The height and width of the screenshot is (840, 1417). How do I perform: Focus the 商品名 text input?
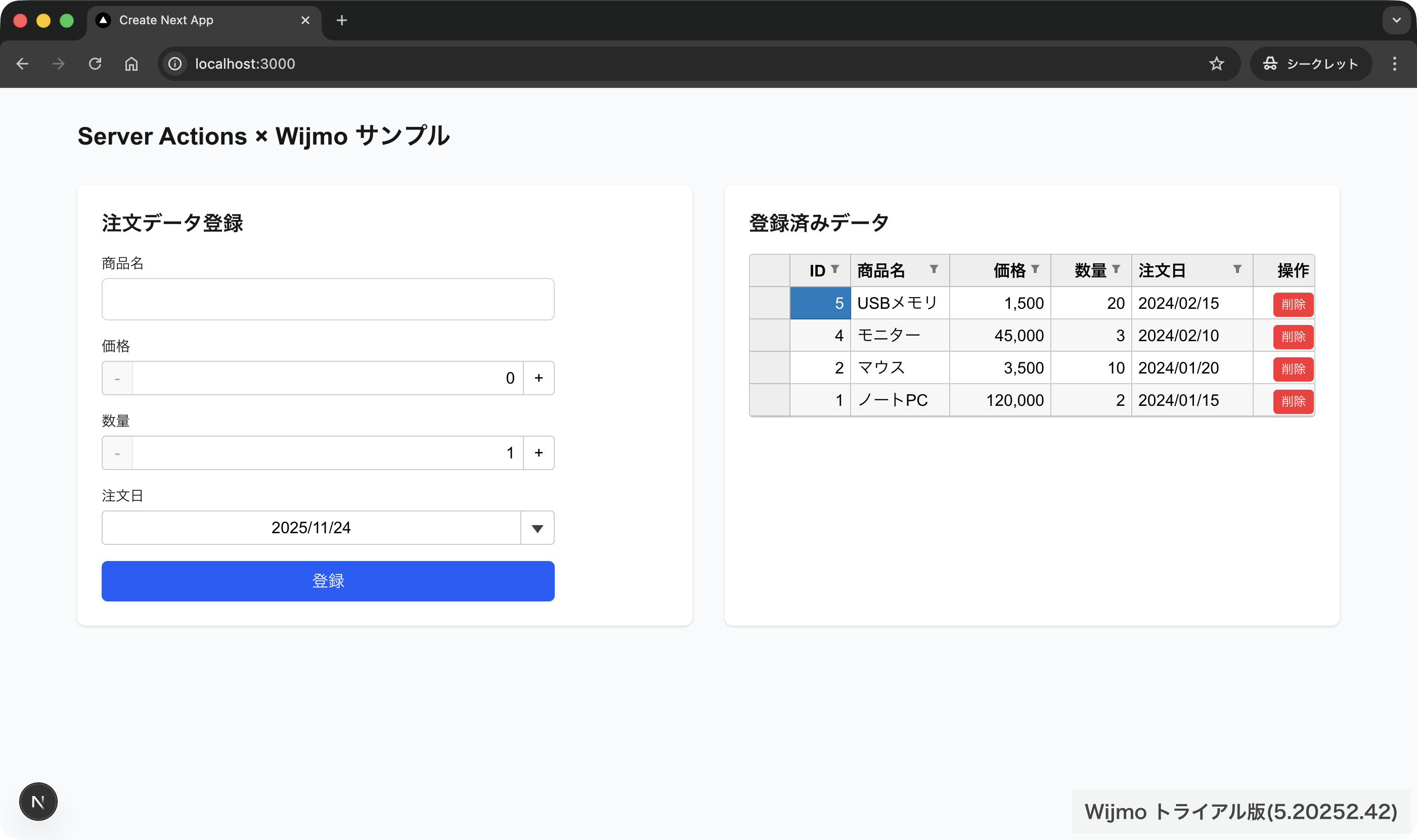point(328,299)
